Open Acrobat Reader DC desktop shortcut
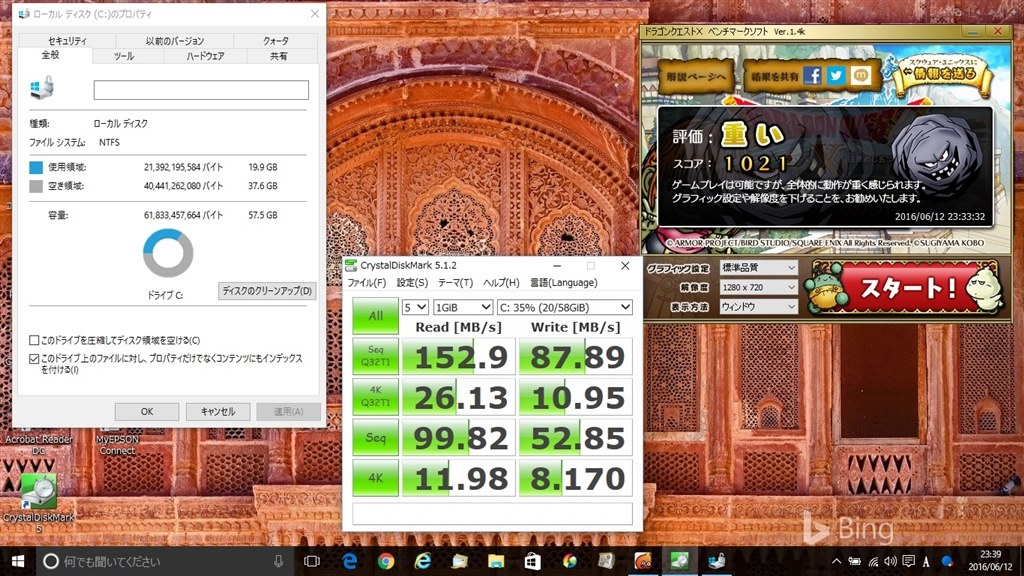The width and height of the screenshot is (1024, 576). [39, 445]
